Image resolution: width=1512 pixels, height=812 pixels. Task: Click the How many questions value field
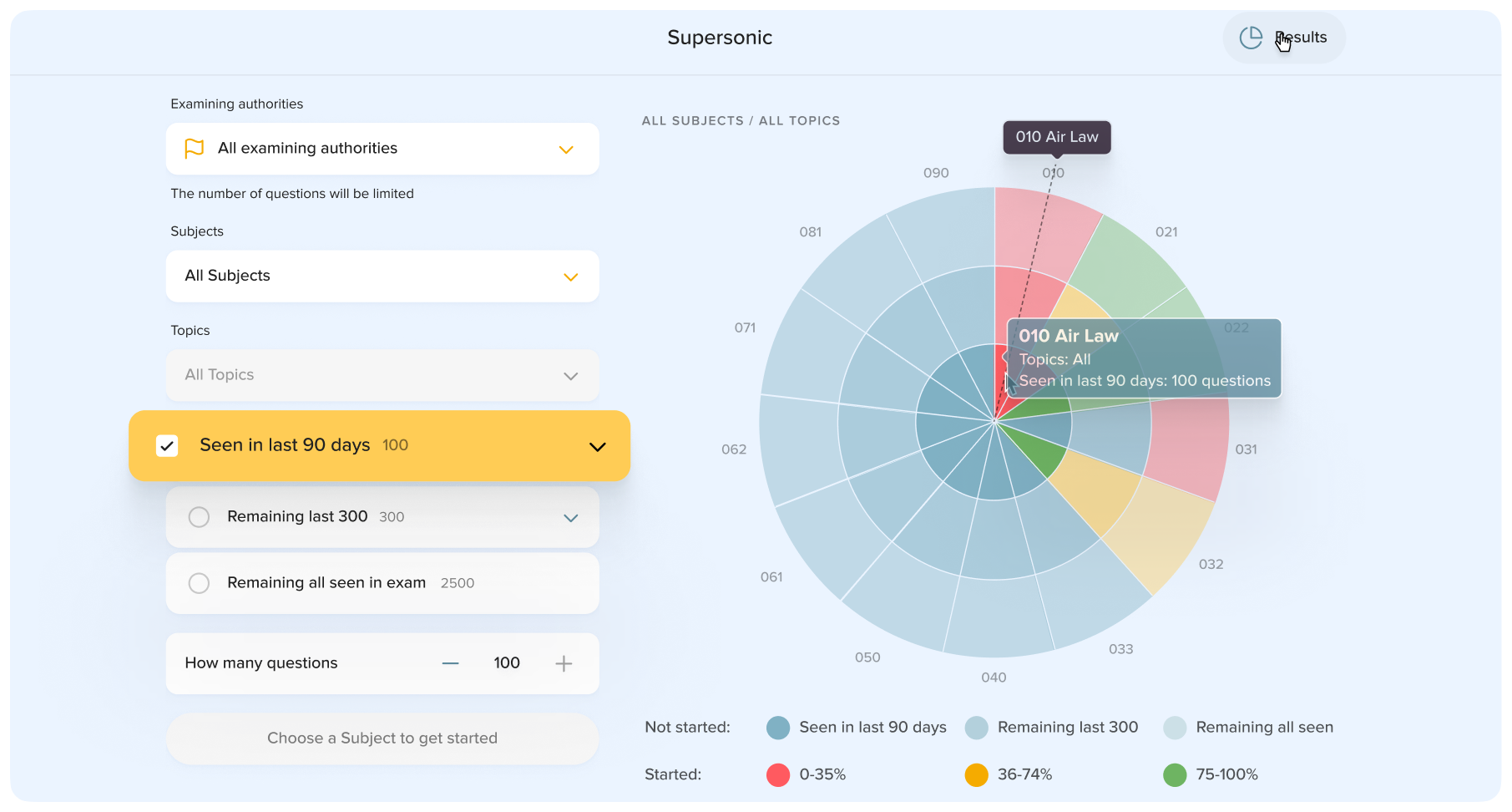(x=507, y=663)
